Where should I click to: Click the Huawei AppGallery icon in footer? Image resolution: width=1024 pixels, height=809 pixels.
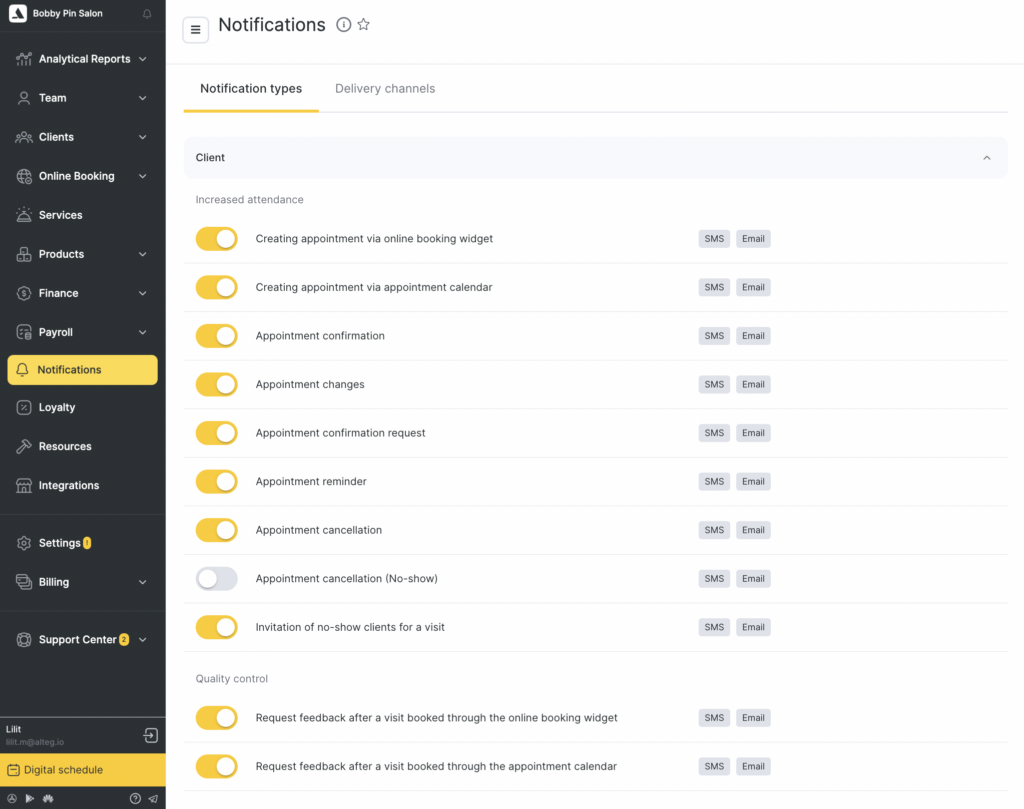click(x=47, y=799)
